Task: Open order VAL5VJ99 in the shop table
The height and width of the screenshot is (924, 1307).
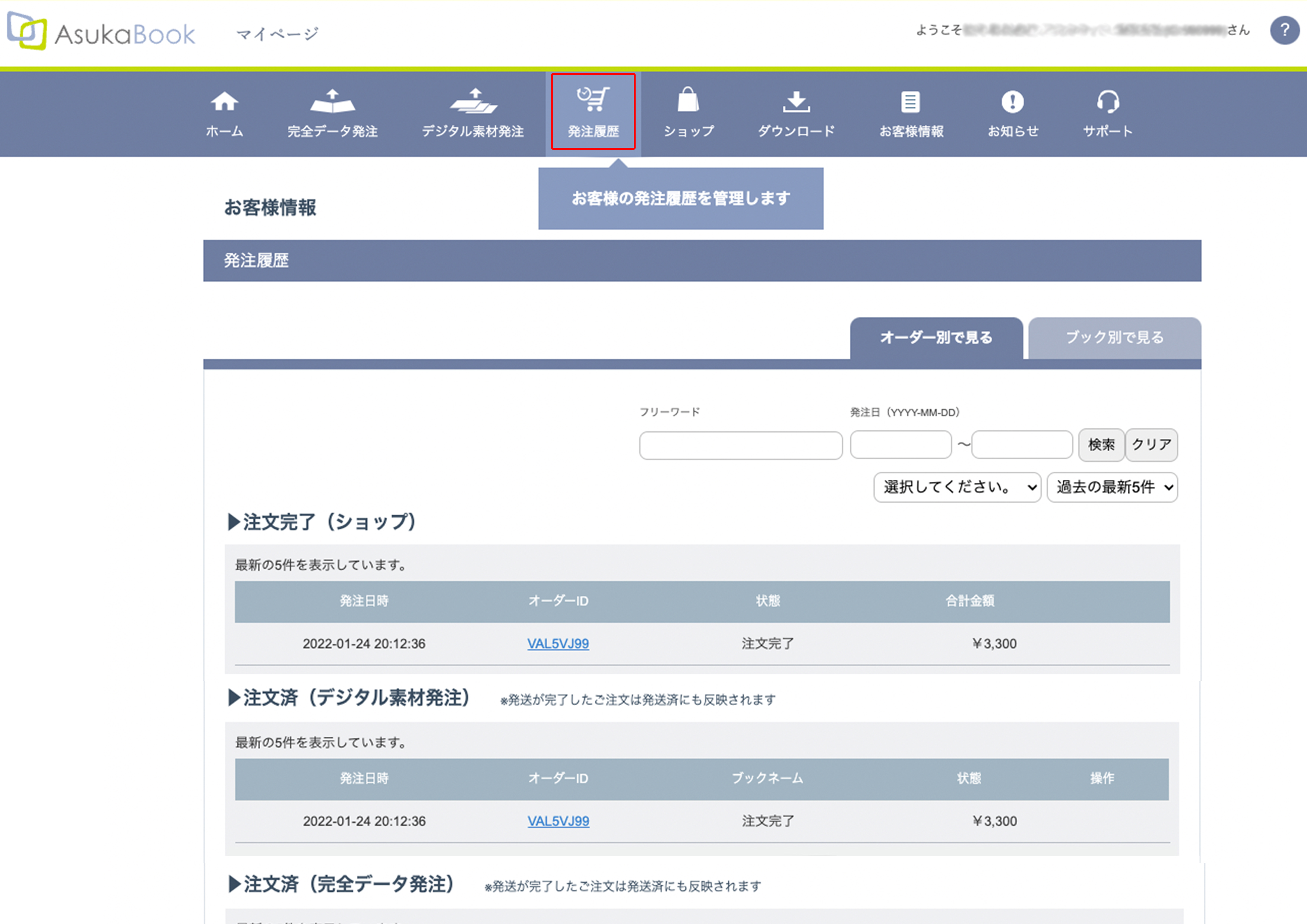Action: pyautogui.click(x=558, y=643)
